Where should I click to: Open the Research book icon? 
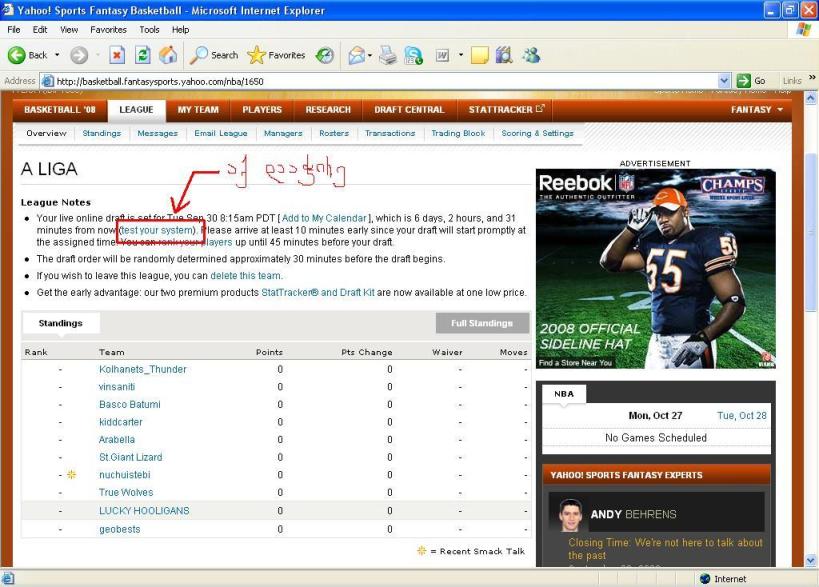(504, 55)
